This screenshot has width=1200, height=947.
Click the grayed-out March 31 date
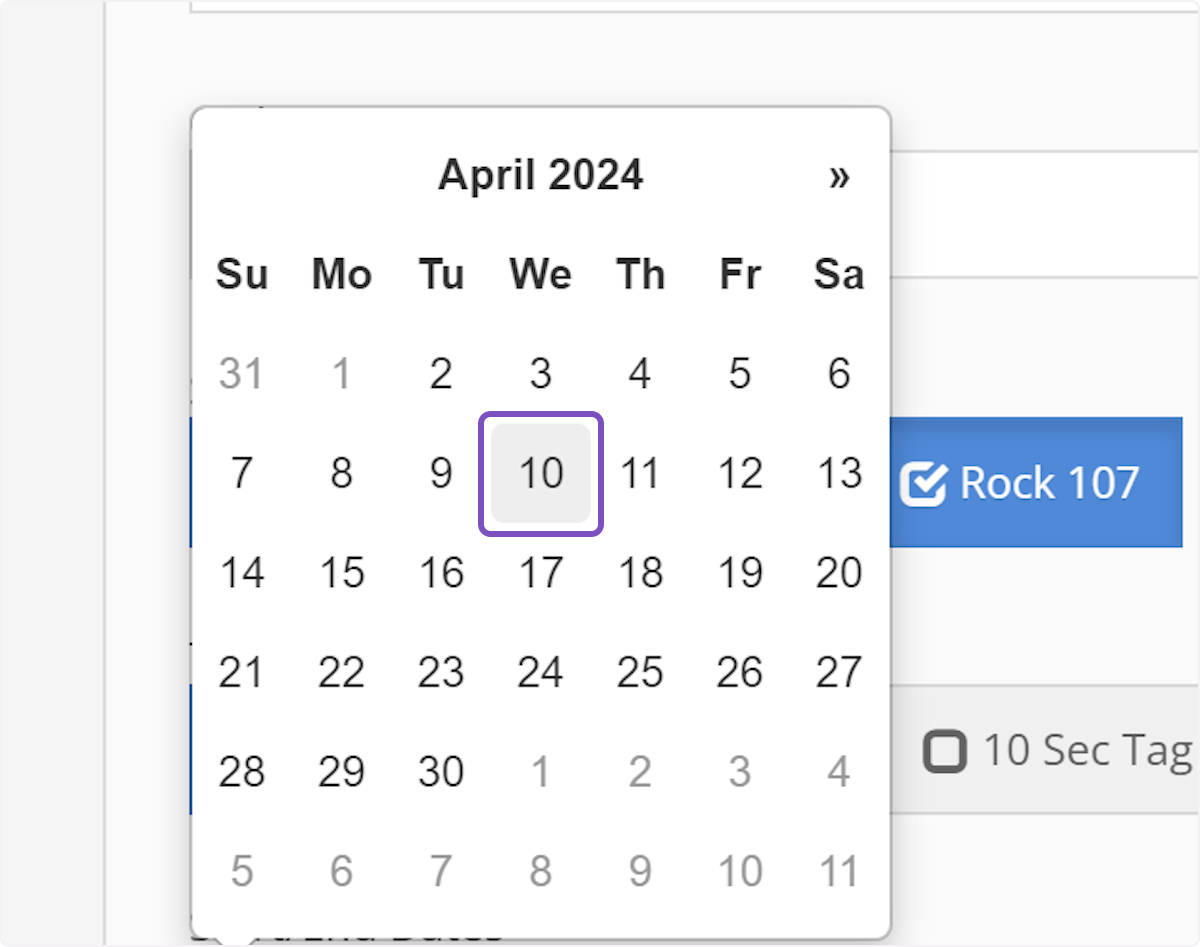click(x=241, y=374)
